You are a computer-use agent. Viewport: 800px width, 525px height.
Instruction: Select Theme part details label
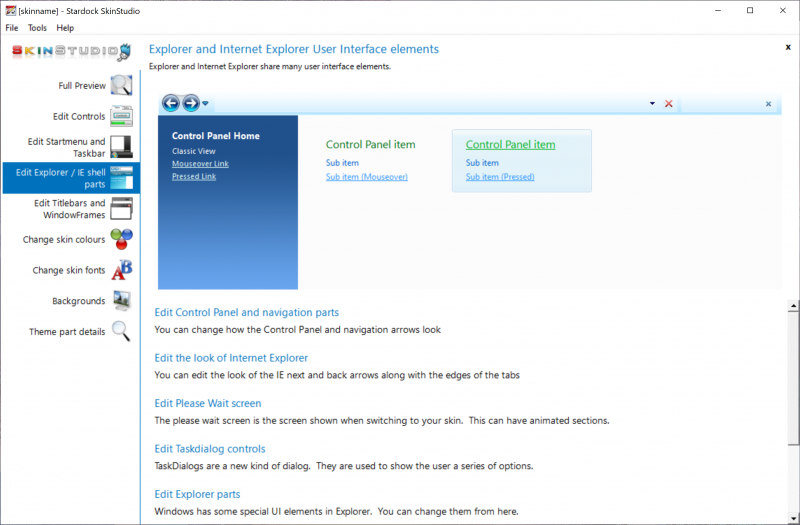[x=67, y=332]
